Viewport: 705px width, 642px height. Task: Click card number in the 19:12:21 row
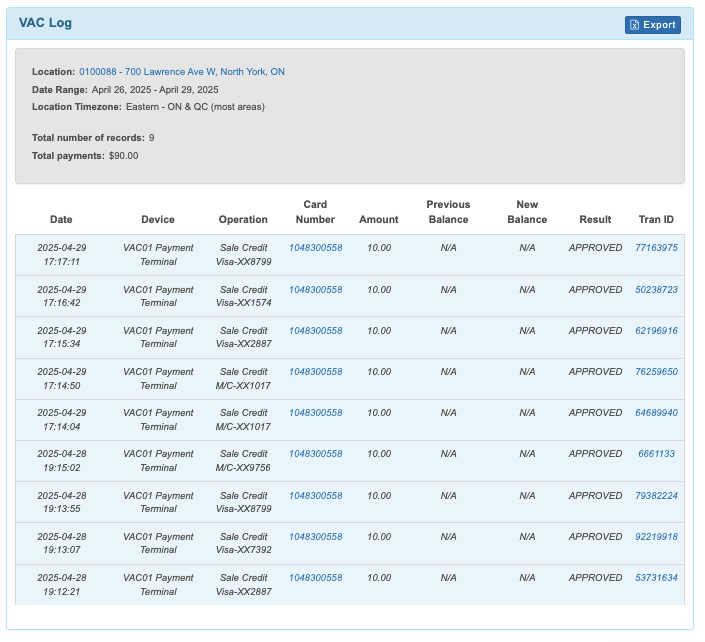(316, 578)
